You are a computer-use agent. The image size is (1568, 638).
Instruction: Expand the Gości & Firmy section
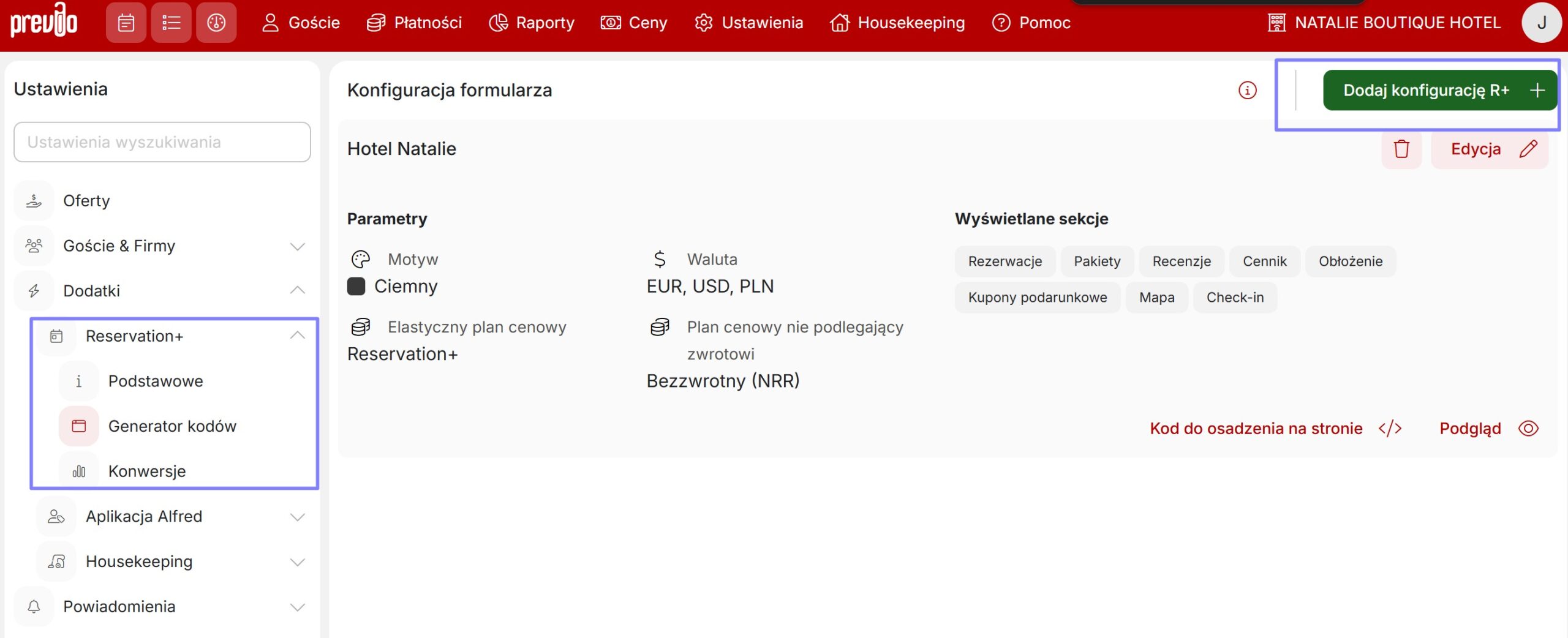click(297, 246)
